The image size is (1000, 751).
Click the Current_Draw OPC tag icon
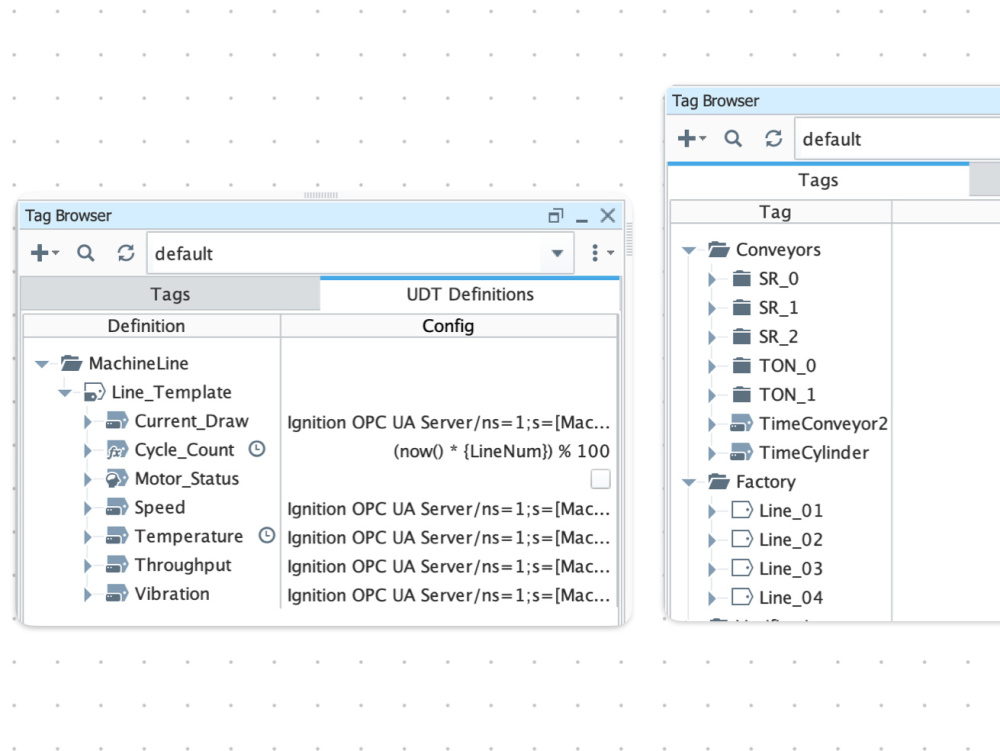(x=117, y=421)
